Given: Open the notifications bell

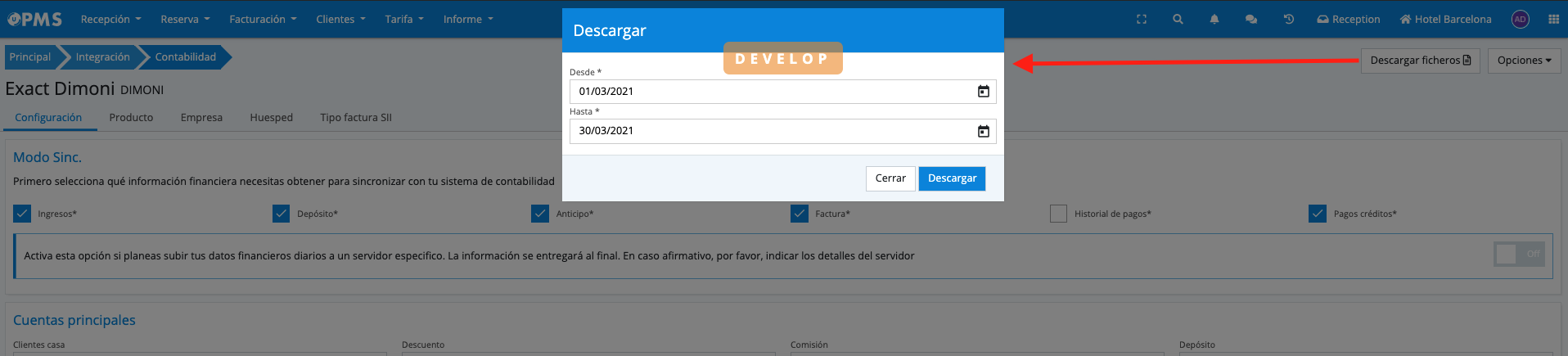Looking at the screenshot, I should tap(1214, 20).
